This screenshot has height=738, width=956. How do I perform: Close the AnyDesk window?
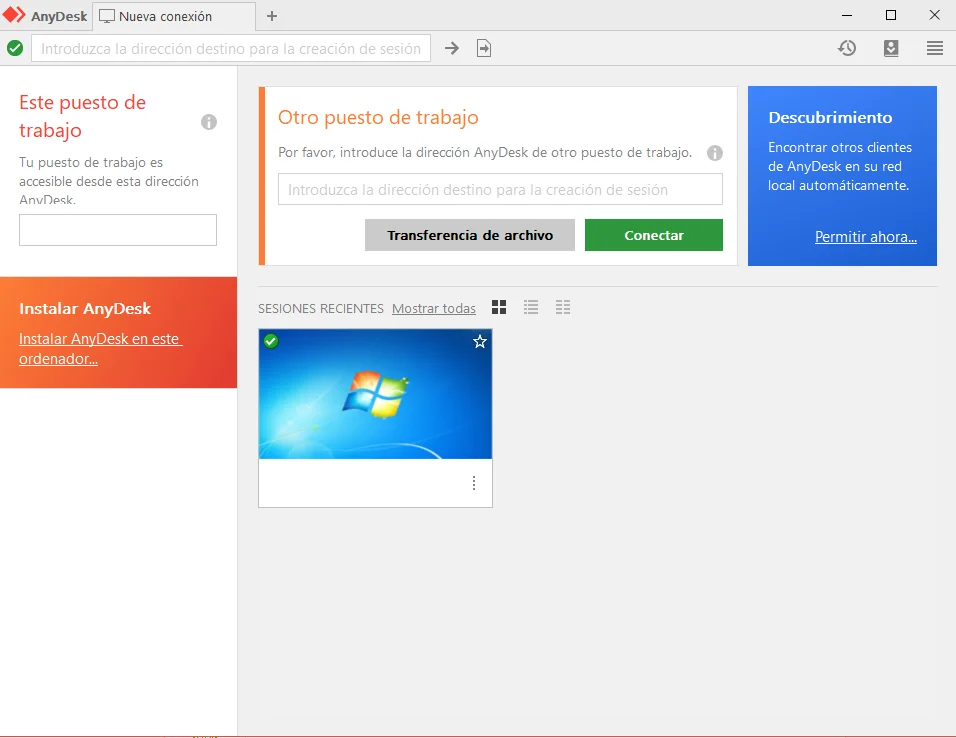click(x=935, y=15)
